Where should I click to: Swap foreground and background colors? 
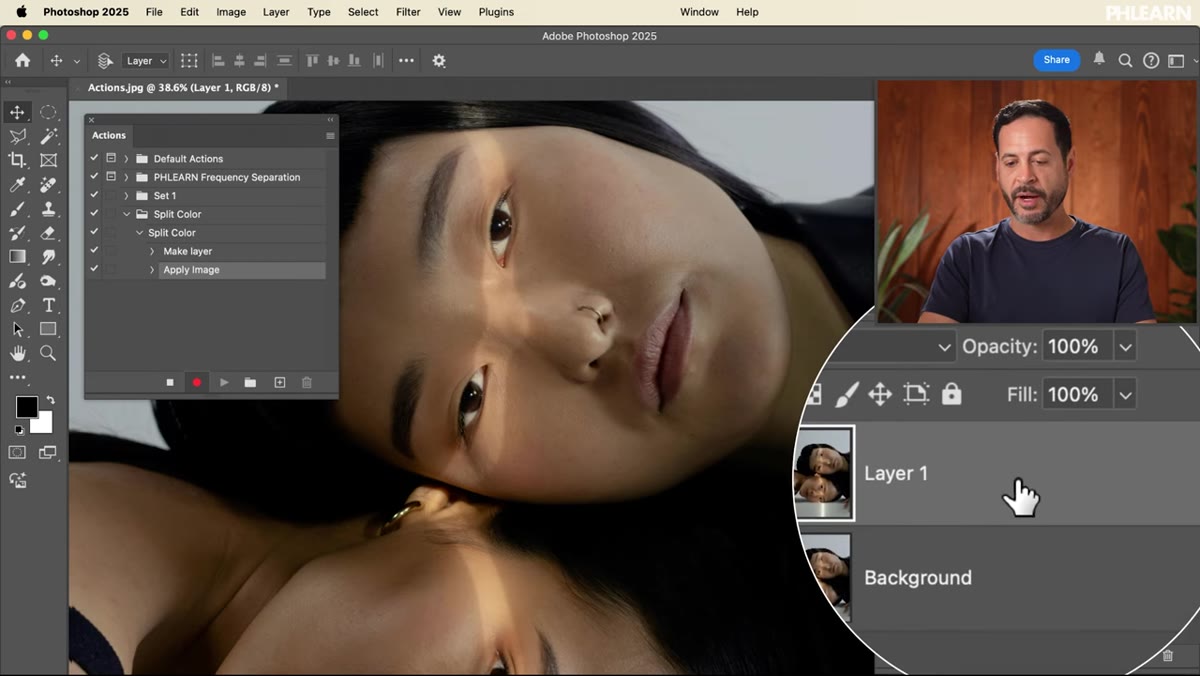50,400
